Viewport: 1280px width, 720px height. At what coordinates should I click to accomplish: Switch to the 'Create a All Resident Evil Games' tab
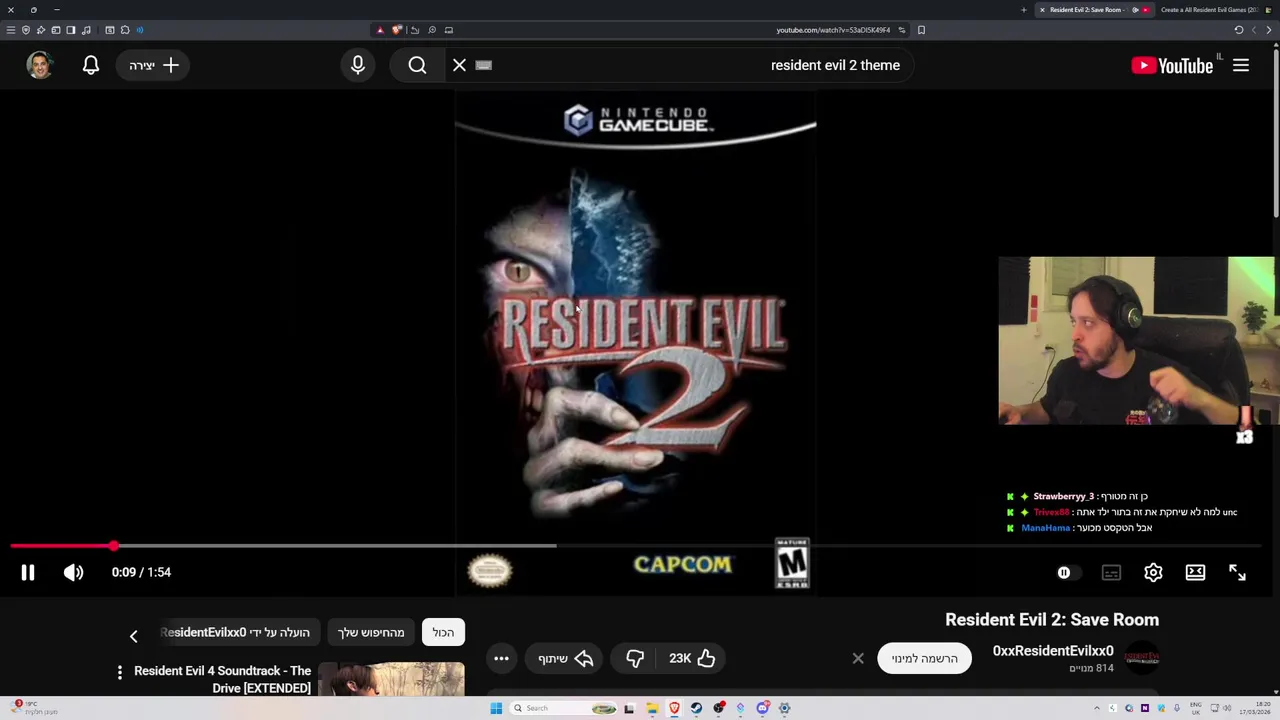[x=1209, y=10]
